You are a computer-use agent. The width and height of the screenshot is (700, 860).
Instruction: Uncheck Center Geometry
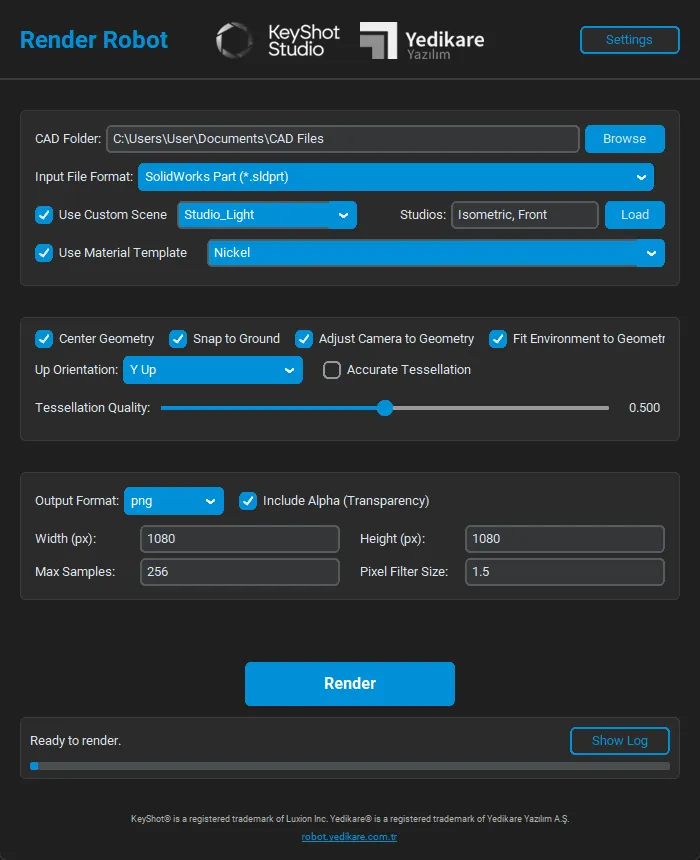[44, 339]
